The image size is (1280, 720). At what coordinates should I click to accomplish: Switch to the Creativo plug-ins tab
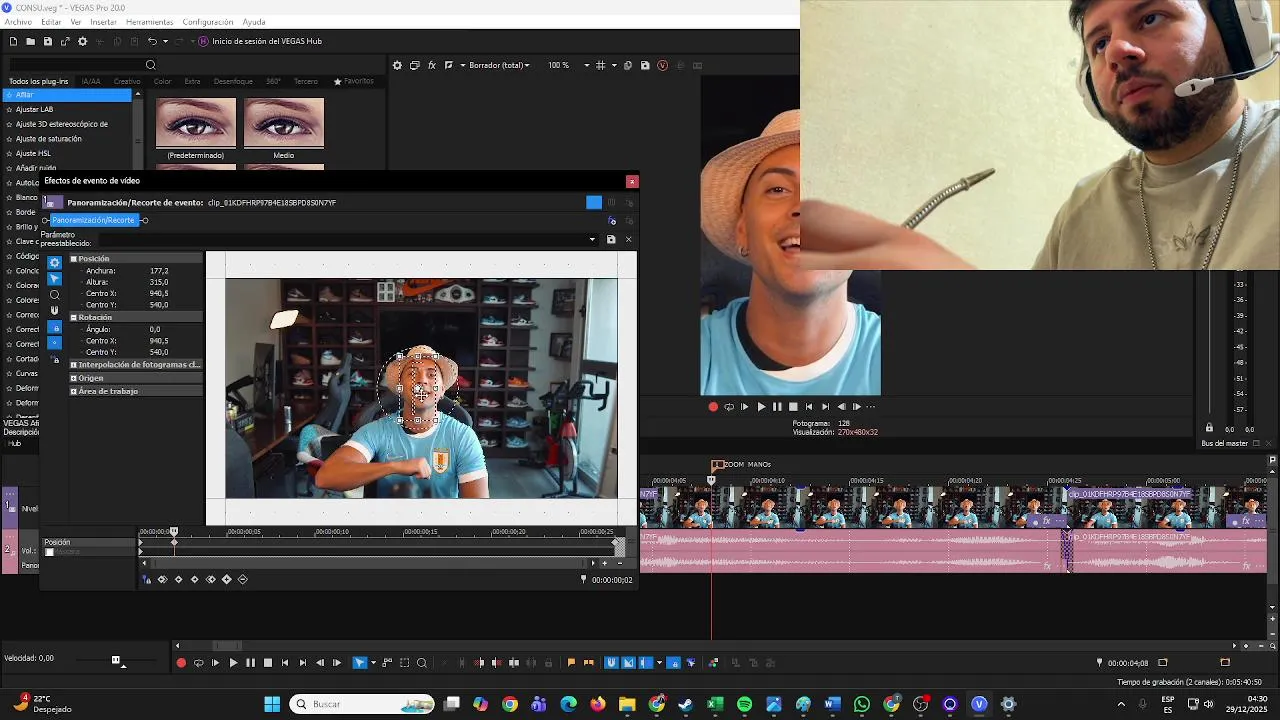127,81
